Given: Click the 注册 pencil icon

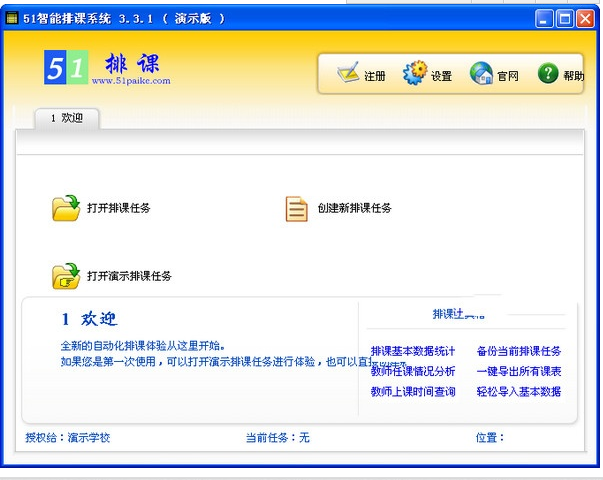Looking at the screenshot, I should coord(347,74).
